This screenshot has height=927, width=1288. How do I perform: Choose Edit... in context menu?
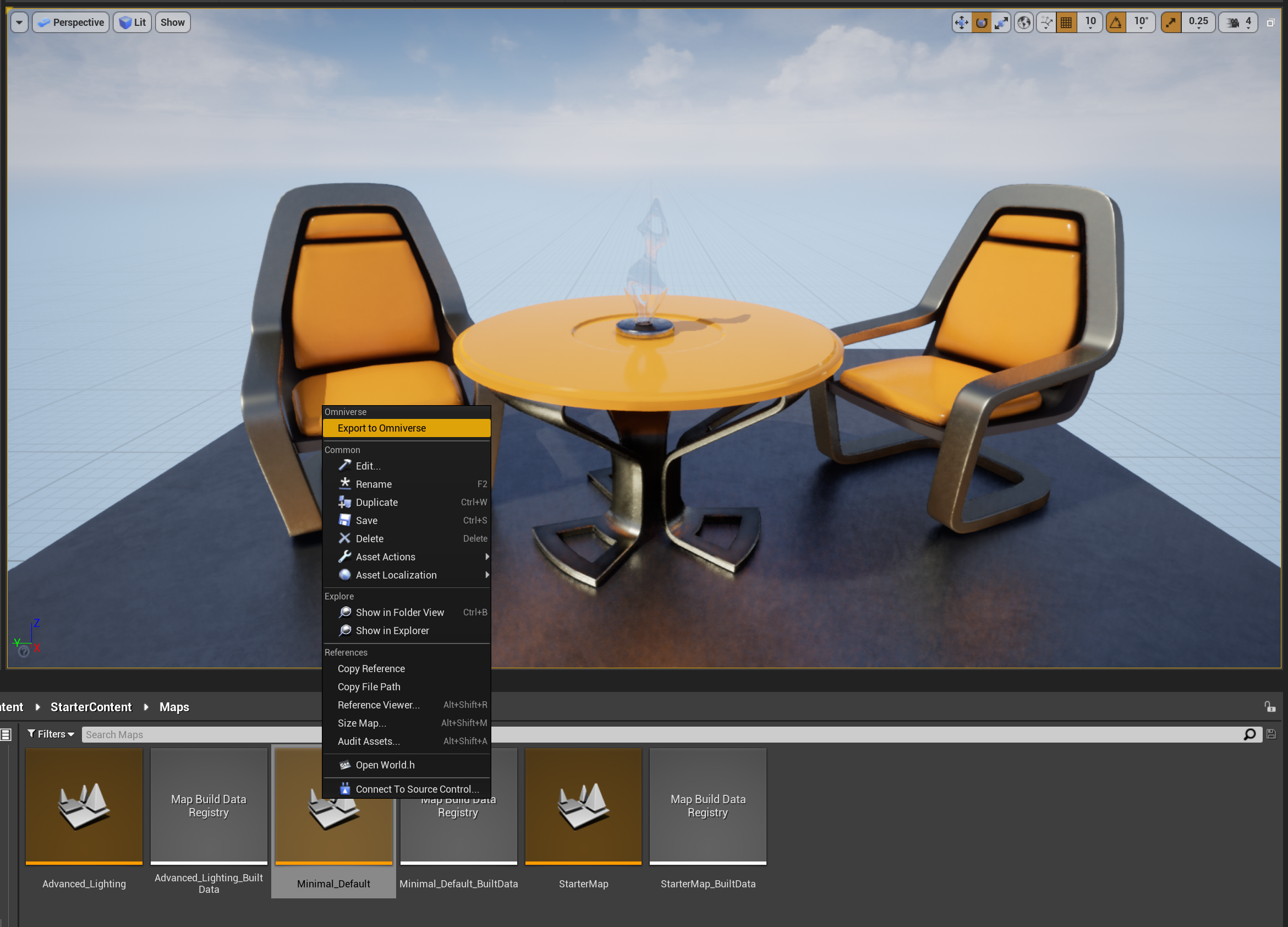click(407, 466)
